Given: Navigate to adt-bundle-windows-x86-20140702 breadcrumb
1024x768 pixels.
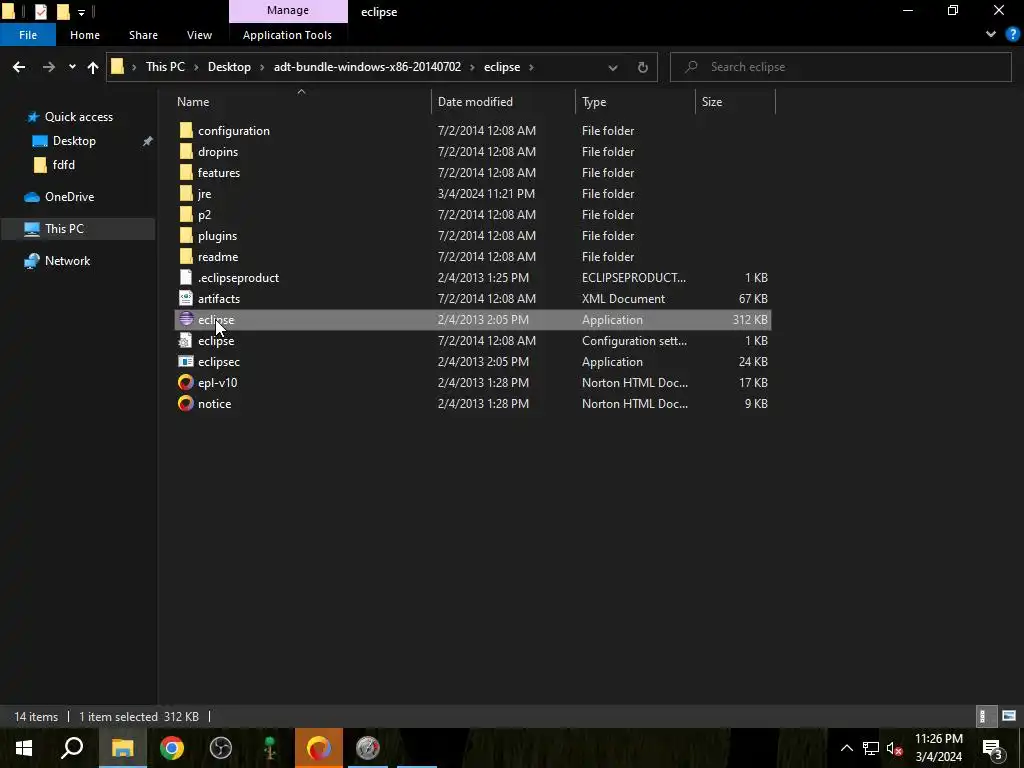Looking at the screenshot, I should (x=367, y=67).
